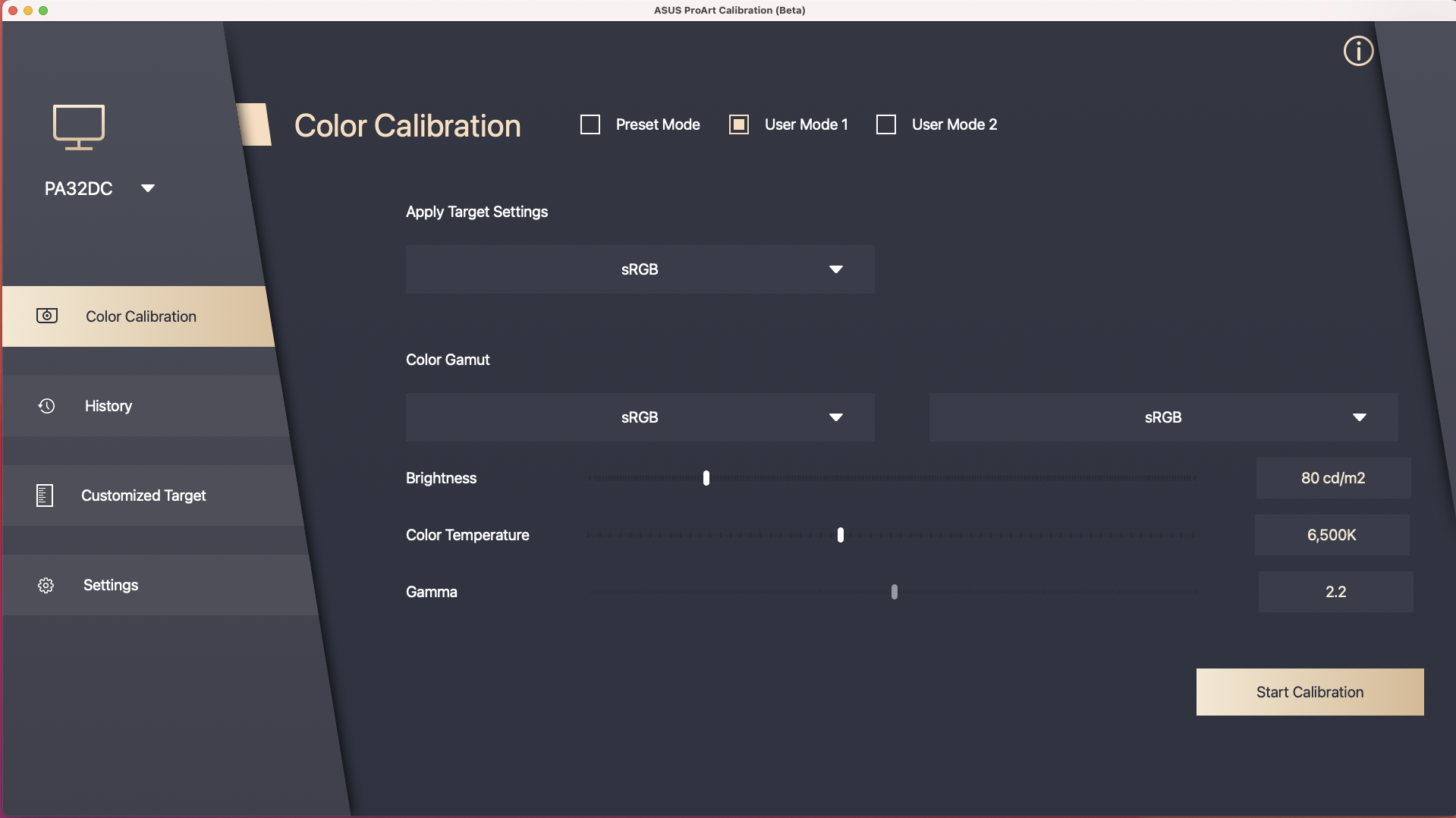Open the Settings sidebar tab
Screen dimensions: 1456x818
coord(160,585)
